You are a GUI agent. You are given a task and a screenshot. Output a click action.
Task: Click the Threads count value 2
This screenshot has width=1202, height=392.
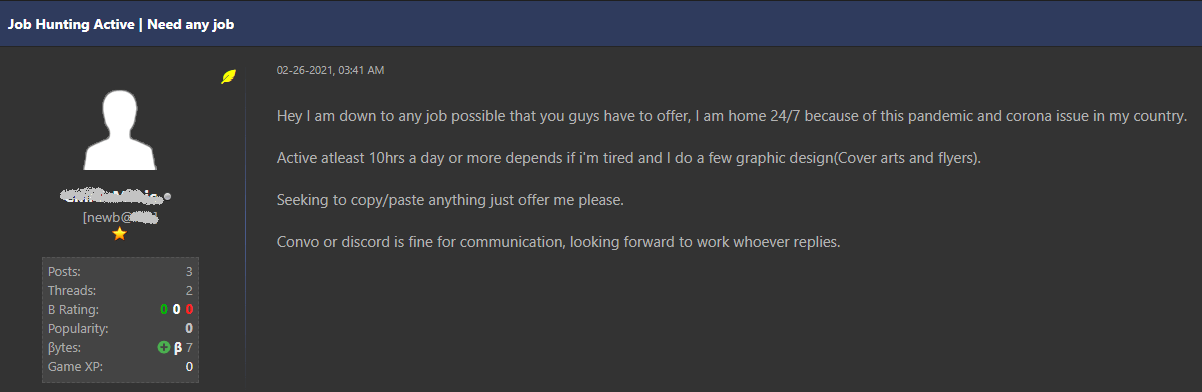pyautogui.click(x=189, y=290)
